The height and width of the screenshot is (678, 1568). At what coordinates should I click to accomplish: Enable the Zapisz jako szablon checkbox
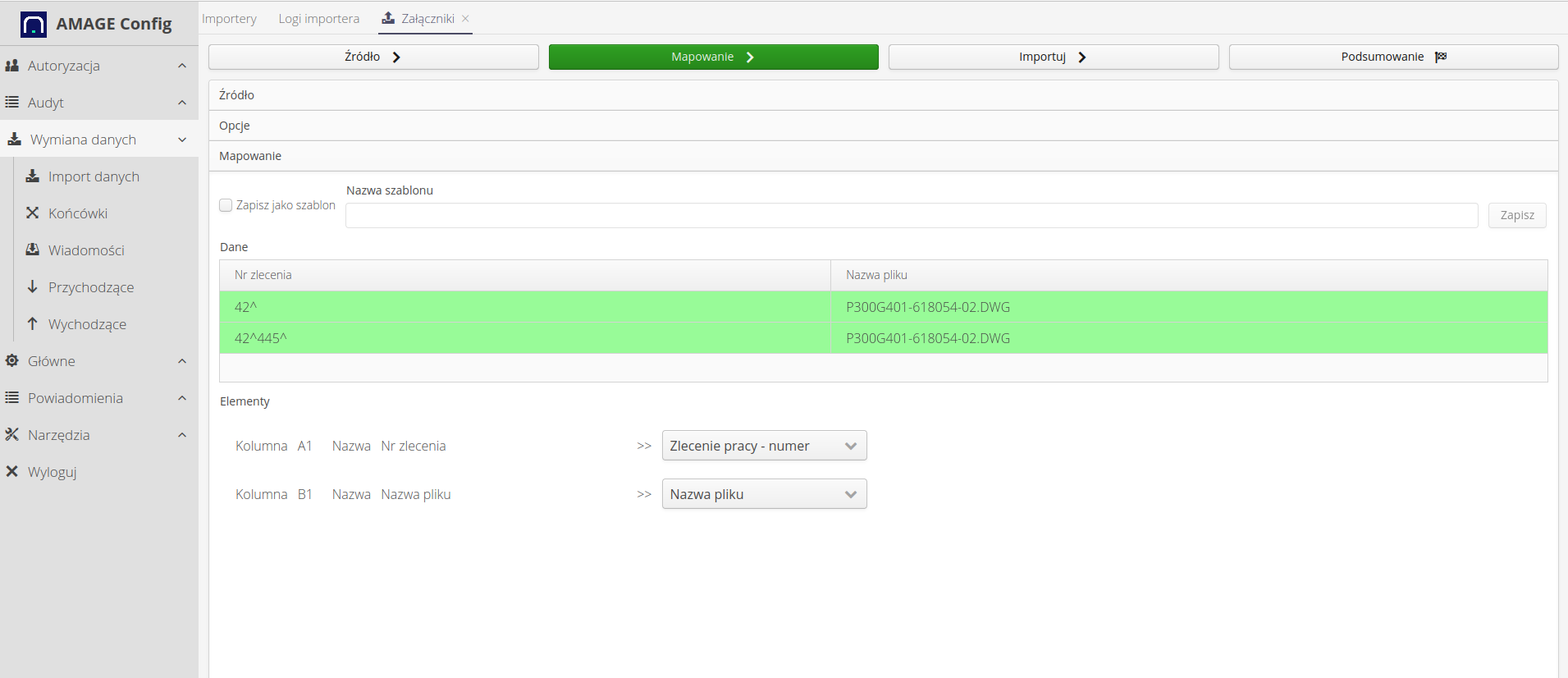tap(226, 205)
